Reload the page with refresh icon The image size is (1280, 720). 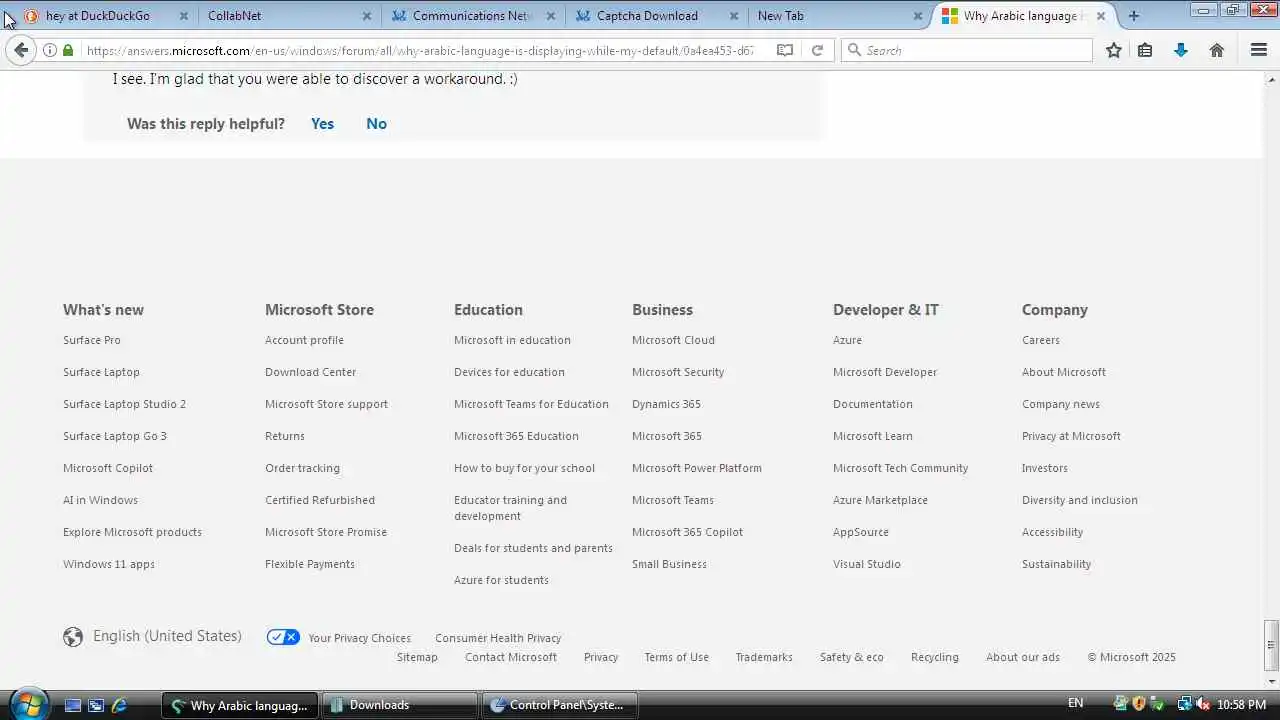[x=817, y=50]
